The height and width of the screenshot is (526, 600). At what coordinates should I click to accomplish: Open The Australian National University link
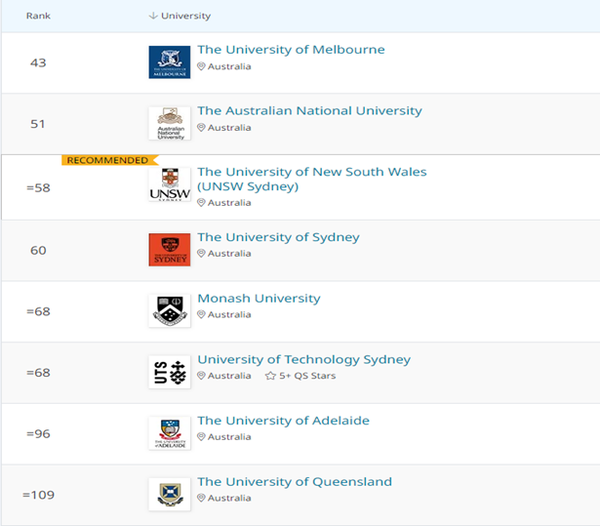(310, 111)
